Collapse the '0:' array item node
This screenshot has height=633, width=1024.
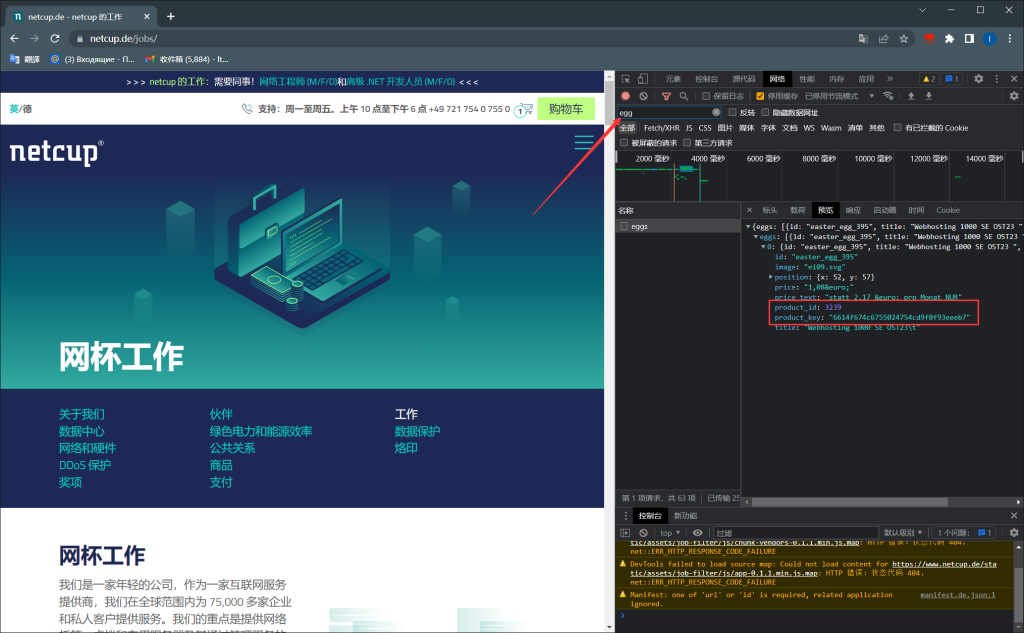point(763,247)
